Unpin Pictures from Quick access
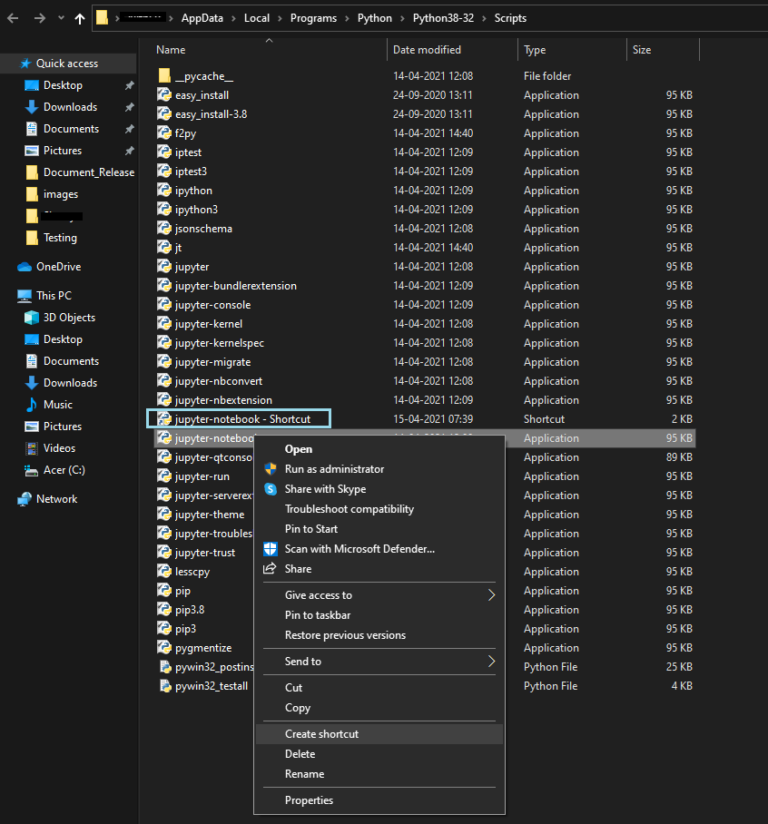Image resolution: width=768 pixels, height=824 pixels. pos(129,151)
